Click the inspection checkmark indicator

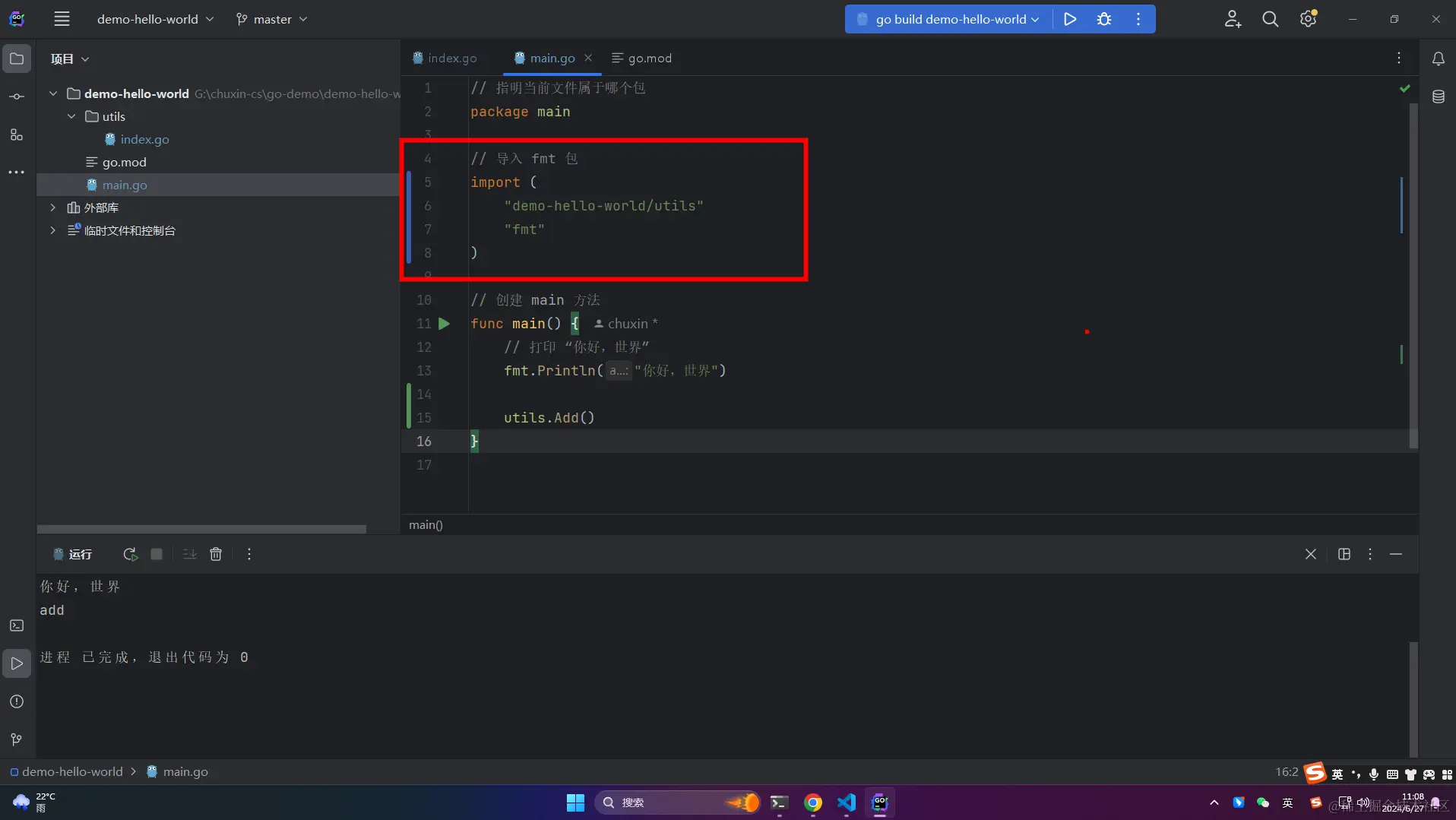[1404, 88]
